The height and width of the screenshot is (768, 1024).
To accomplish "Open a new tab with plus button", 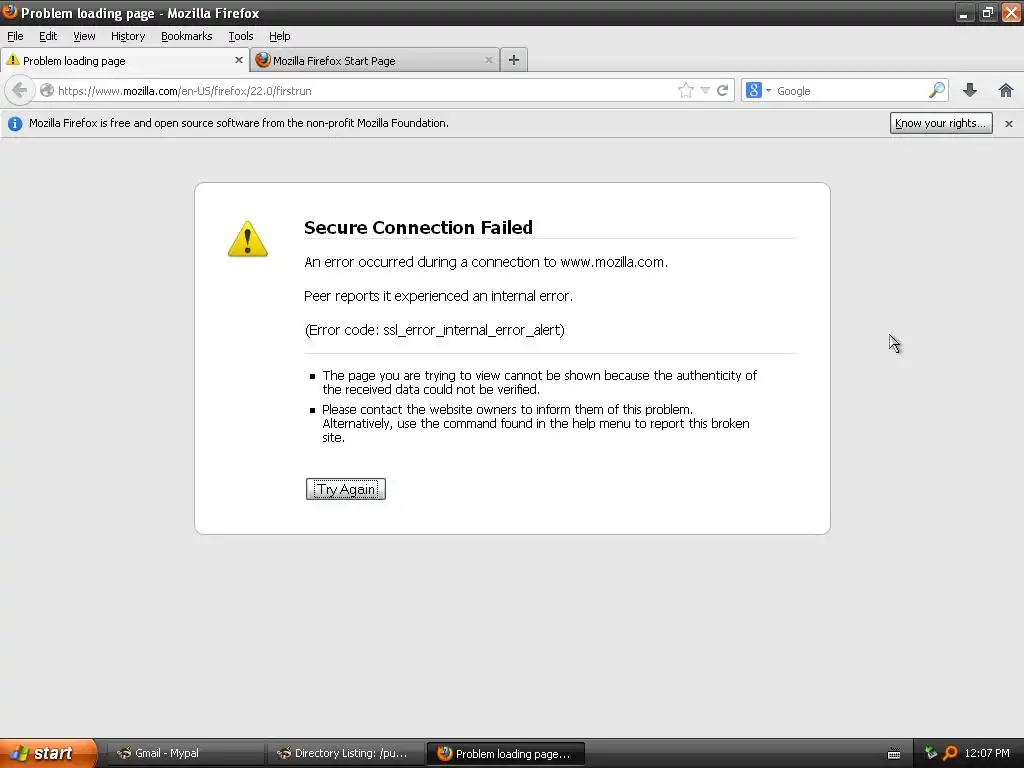I will (x=513, y=60).
